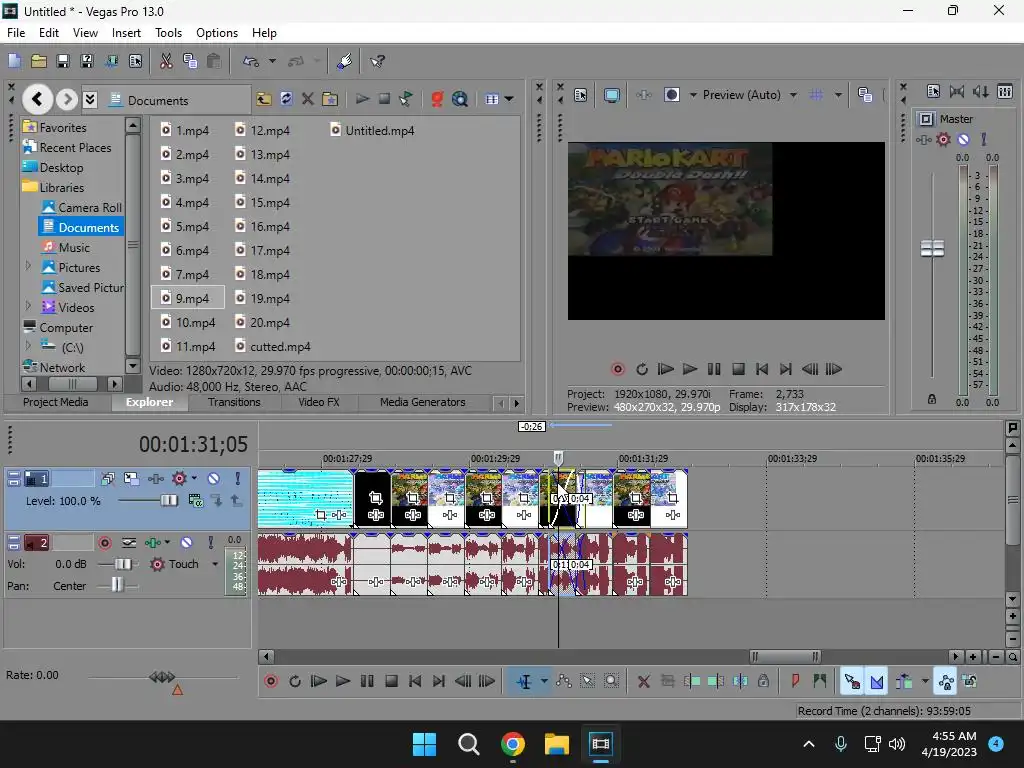Play the timeline from the transport bar
The image size is (1024, 768).
point(342,681)
